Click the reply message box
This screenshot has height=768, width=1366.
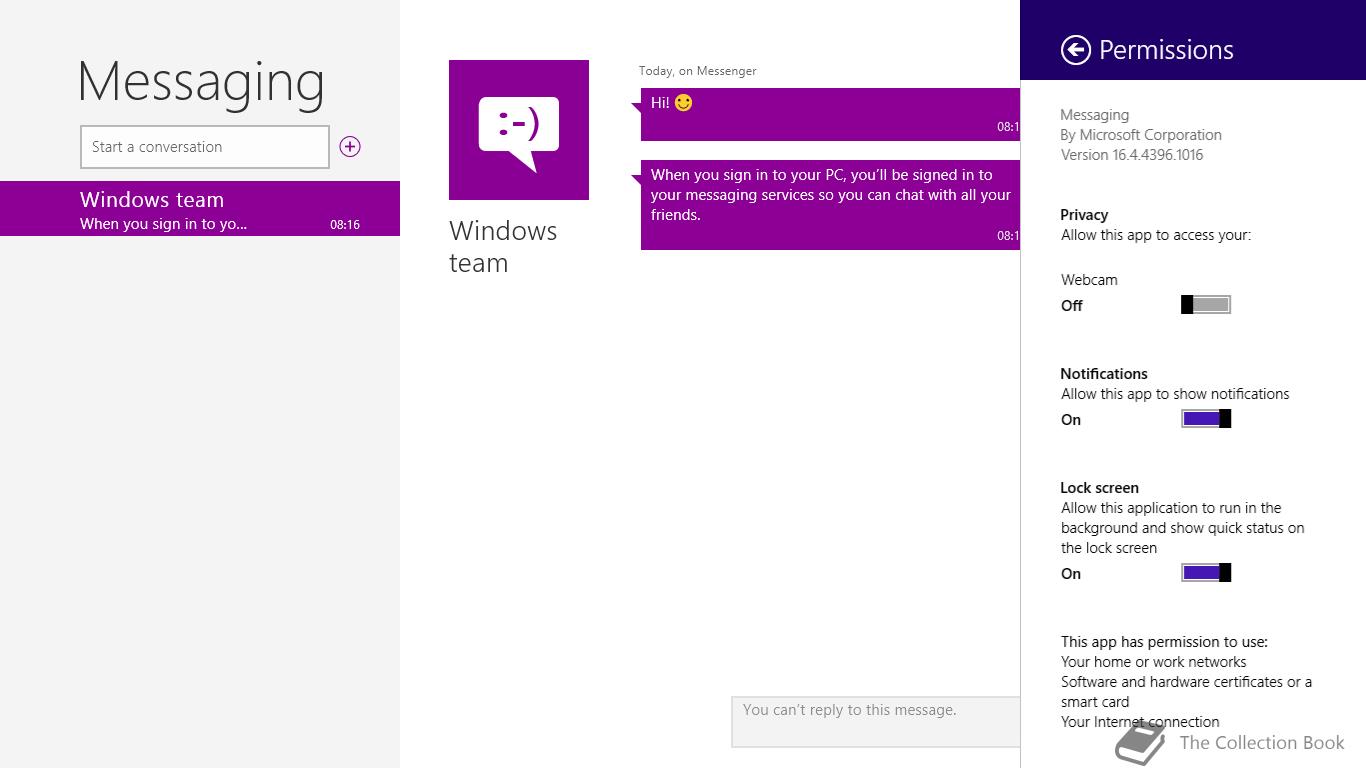point(876,722)
